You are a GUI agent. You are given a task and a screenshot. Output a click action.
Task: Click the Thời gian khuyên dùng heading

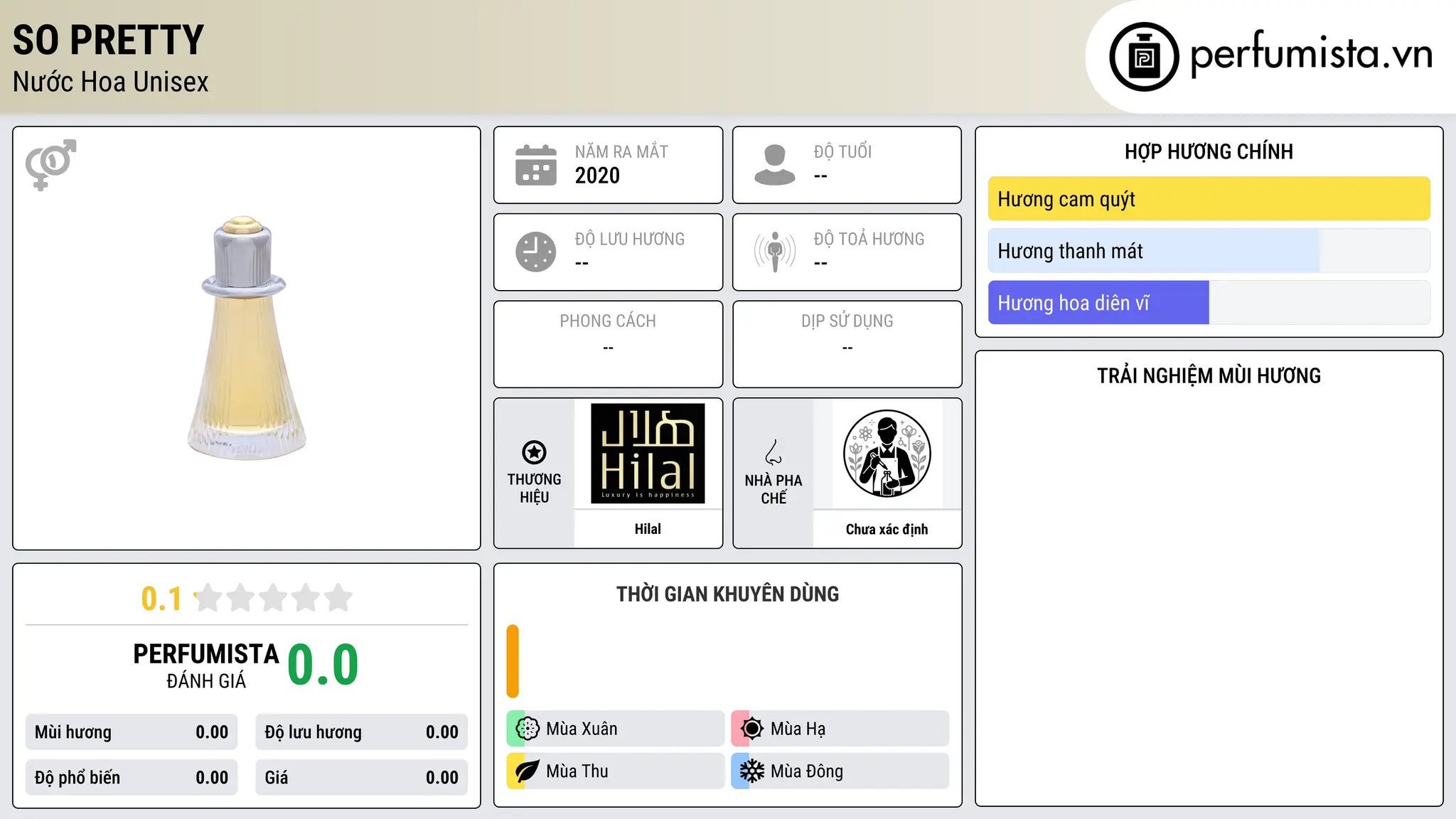727,594
